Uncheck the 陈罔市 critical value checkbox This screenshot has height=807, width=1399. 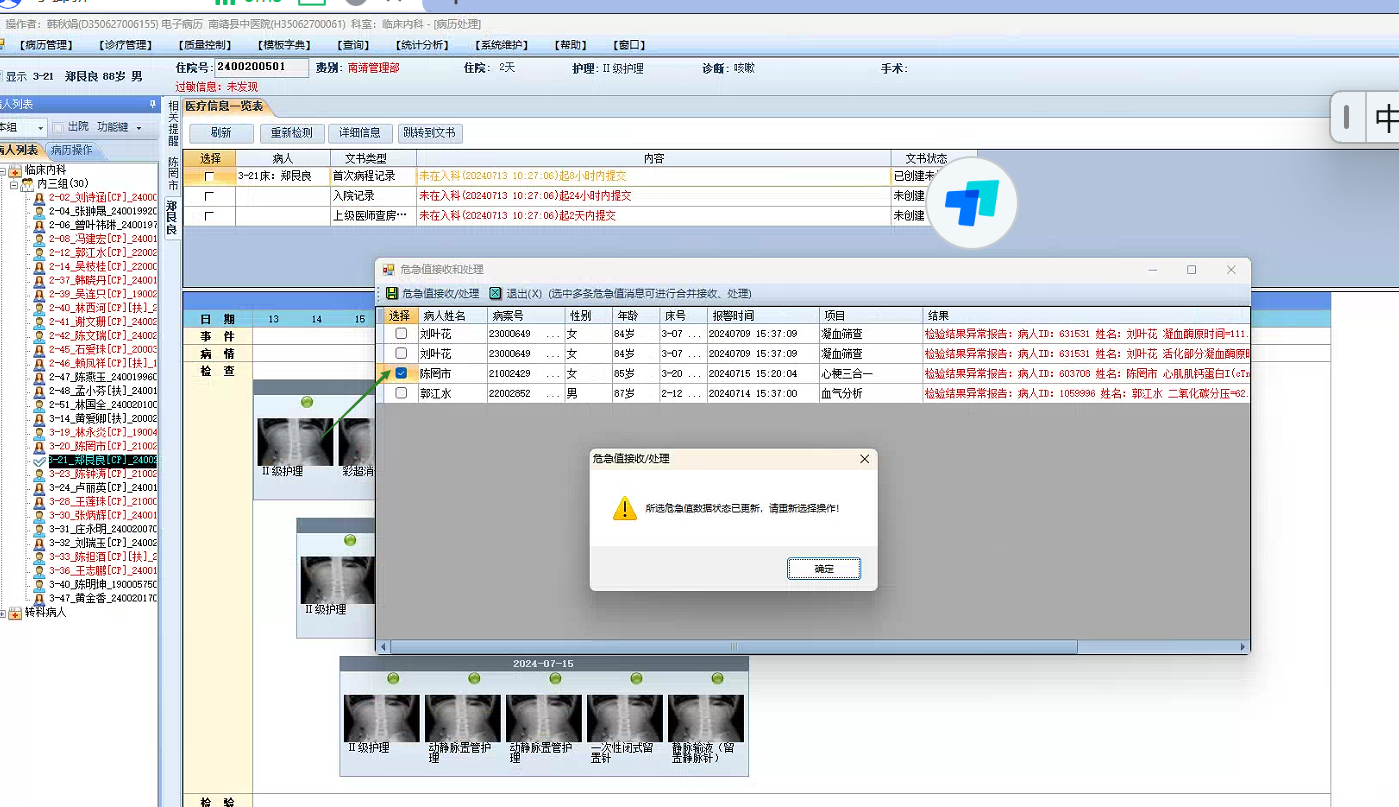pyautogui.click(x=401, y=374)
